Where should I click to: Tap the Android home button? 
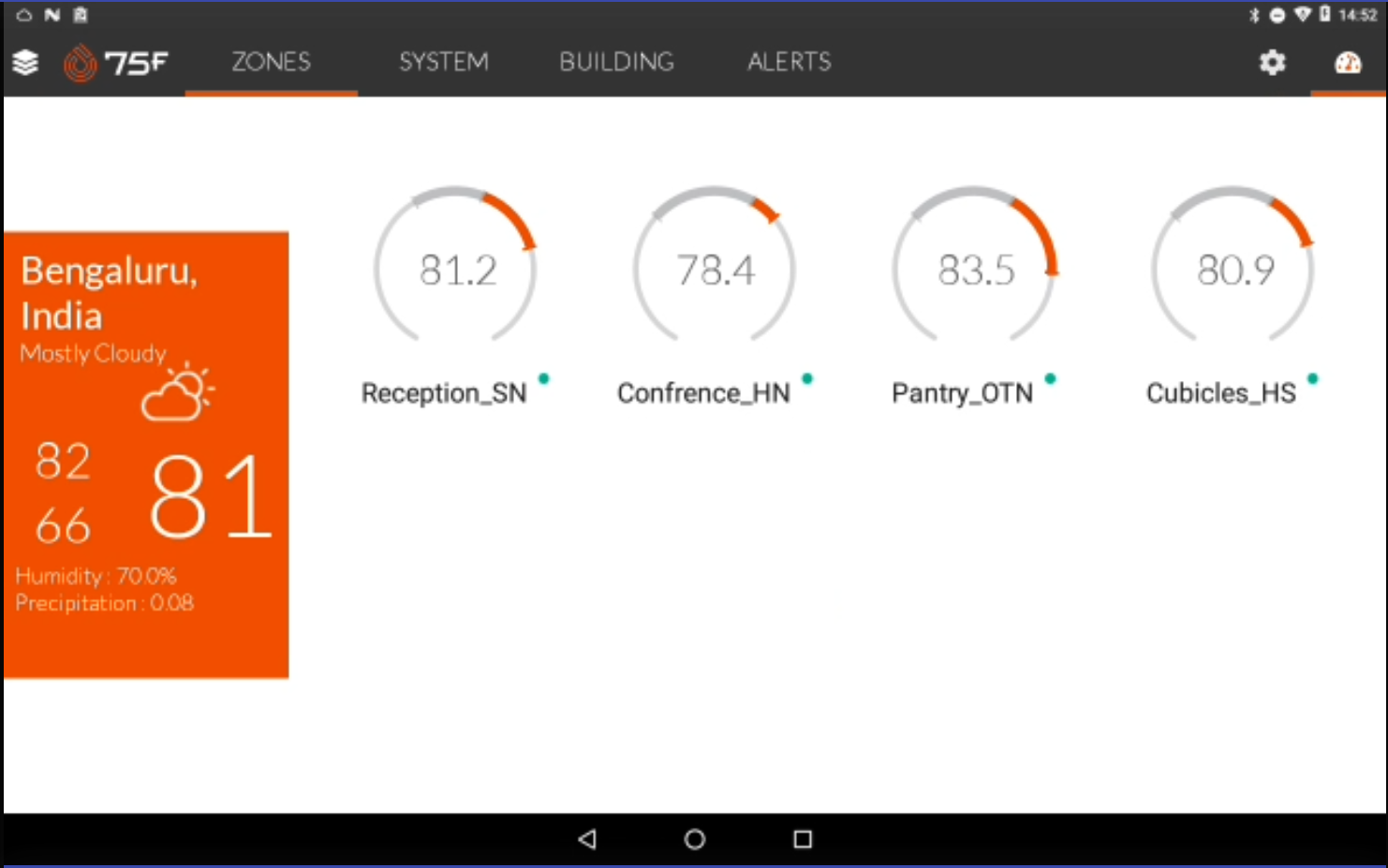[694, 839]
